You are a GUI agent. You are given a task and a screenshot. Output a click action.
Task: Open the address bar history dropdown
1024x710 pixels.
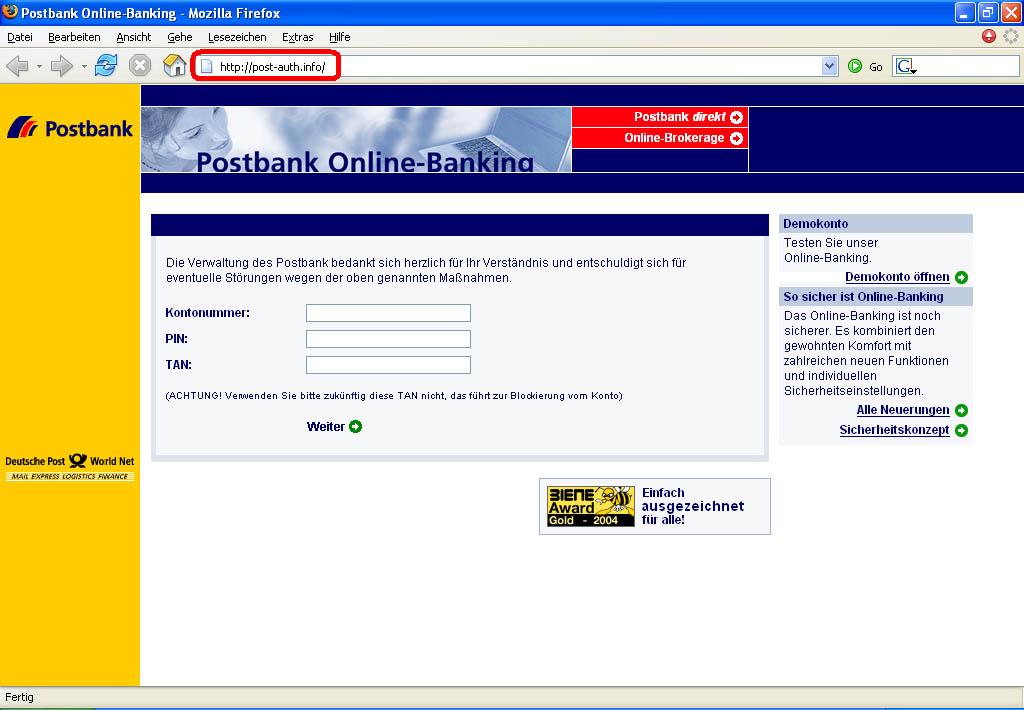(829, 66)
